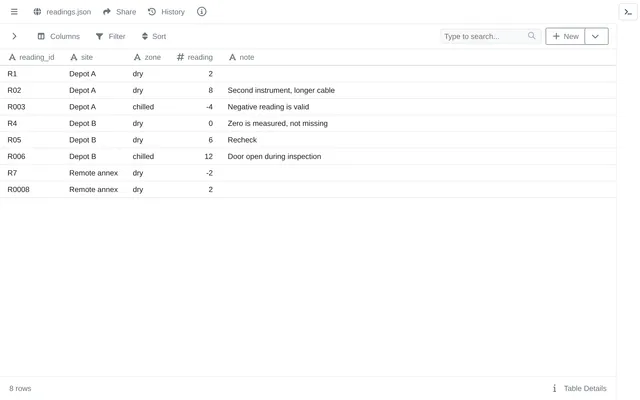The width and height of the screenshot is (640, 400).
Task: Click the History label
Action: click(173, 12)
